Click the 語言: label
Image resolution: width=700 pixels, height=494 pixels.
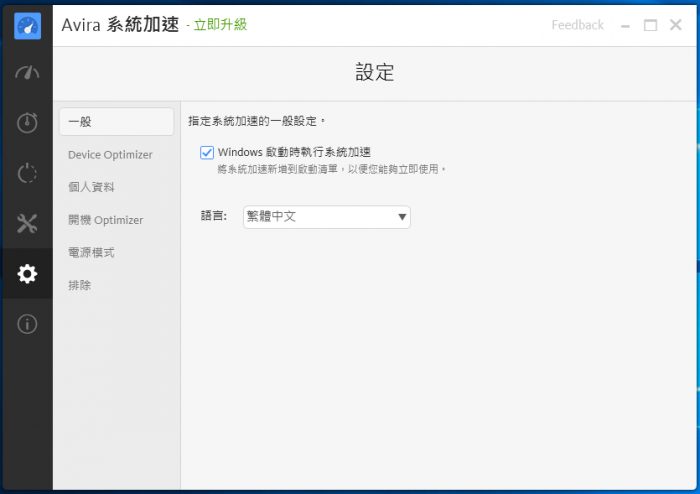click(214, 216)
